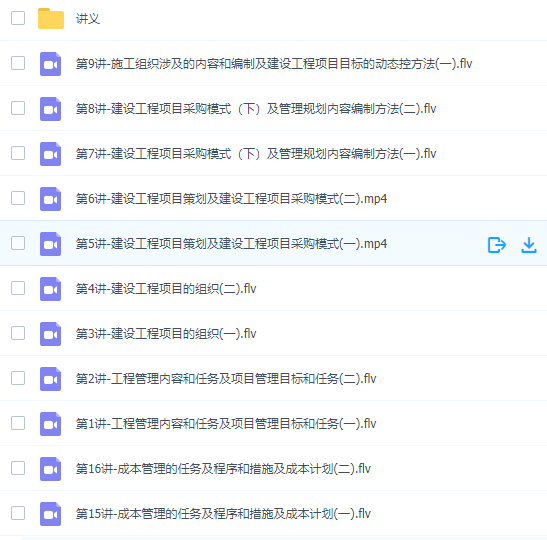Screen dimensions: 547x540
Task: Select checkbox for 第9讲 video file
Action: [x=18, y=63]
